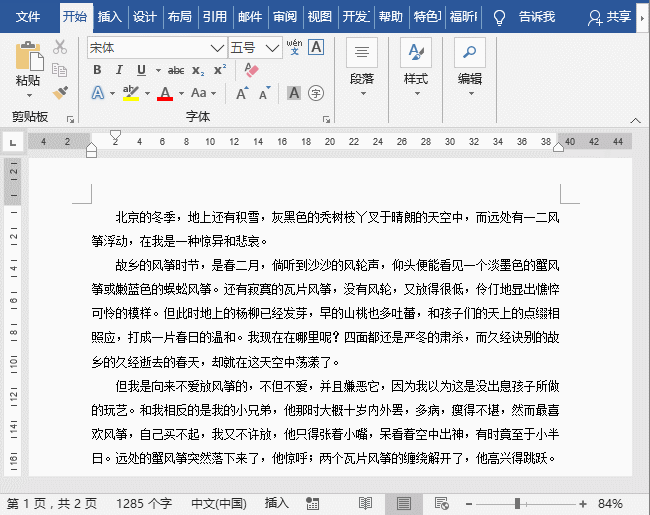The image size is (650, 515).
Task: Toggle Bold formatting
Action: click(97, 70)
